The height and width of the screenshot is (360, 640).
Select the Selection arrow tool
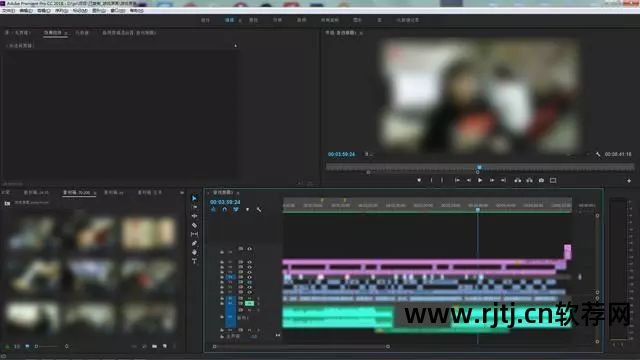click(194, 198)
